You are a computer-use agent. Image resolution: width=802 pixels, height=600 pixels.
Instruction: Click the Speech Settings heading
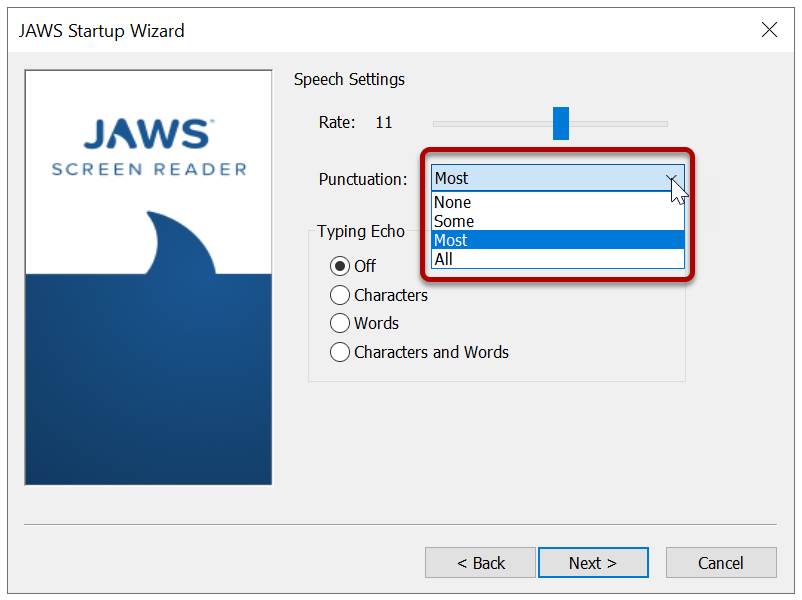click(348, 79)
